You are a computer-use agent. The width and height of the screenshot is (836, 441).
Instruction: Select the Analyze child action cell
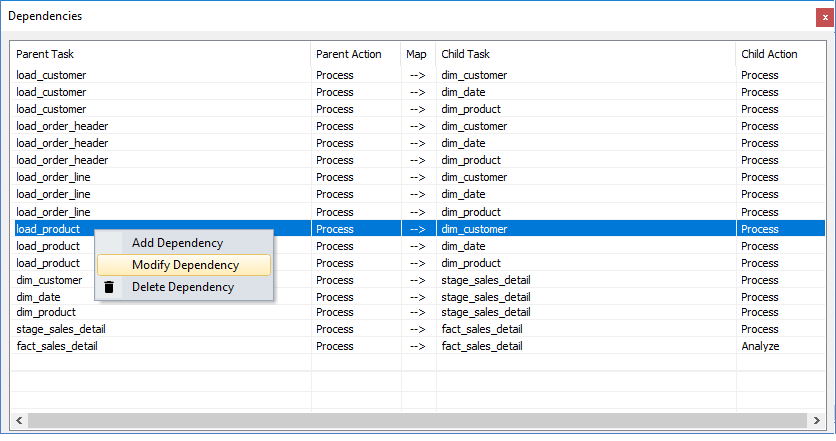coord(760,346)
